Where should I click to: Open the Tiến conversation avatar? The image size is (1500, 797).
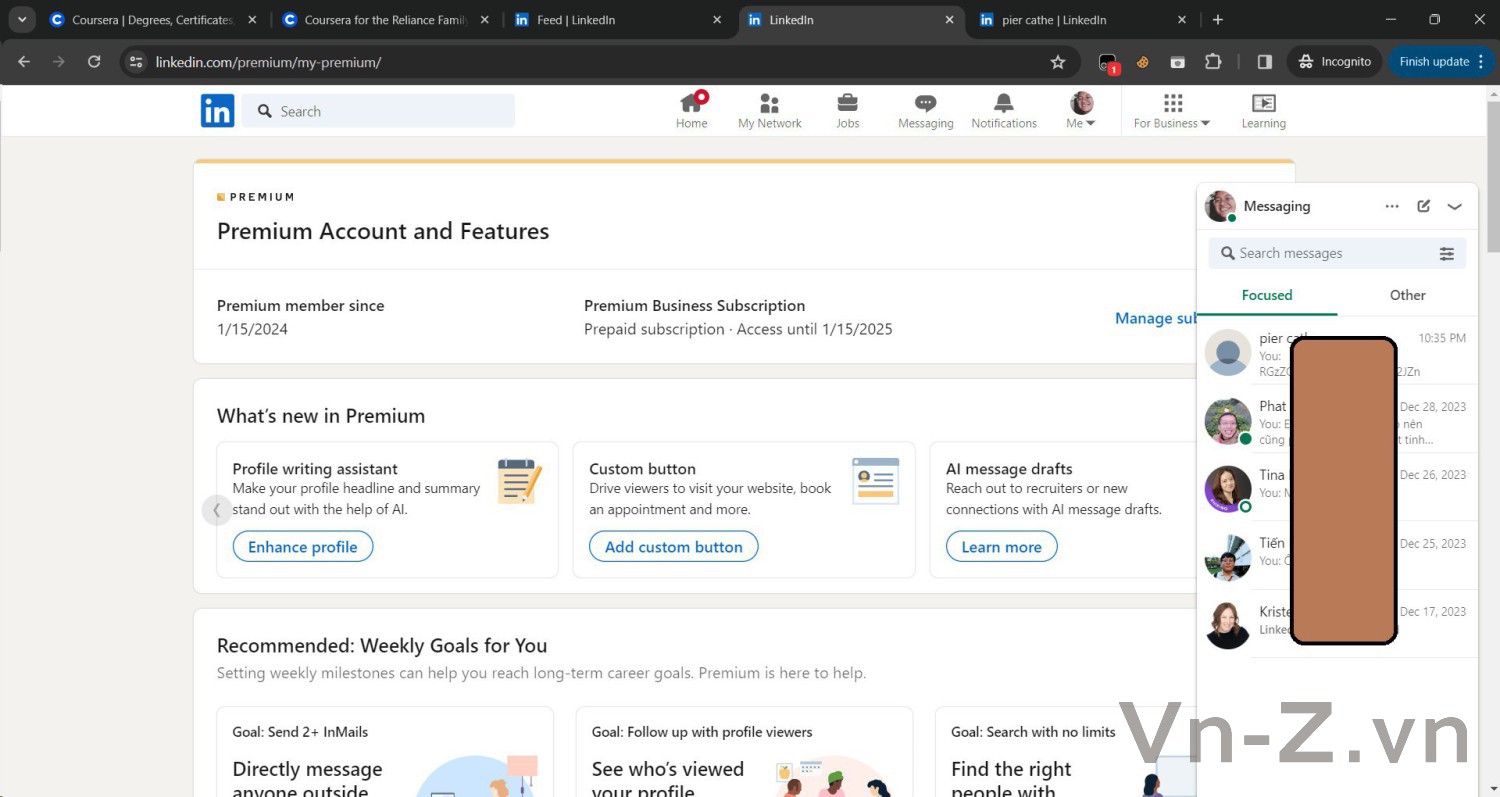(1228, 558)
